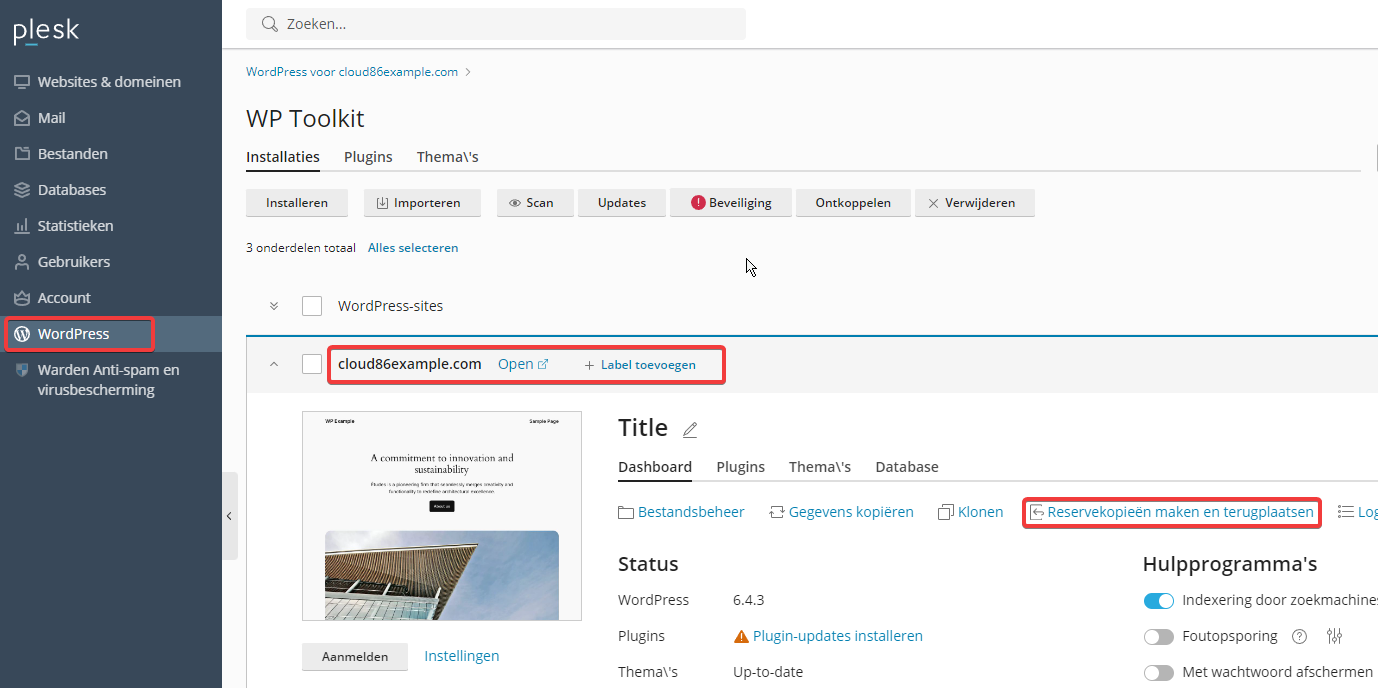
Task: Open the site's Thema's tab
Action: click(820, 467)
